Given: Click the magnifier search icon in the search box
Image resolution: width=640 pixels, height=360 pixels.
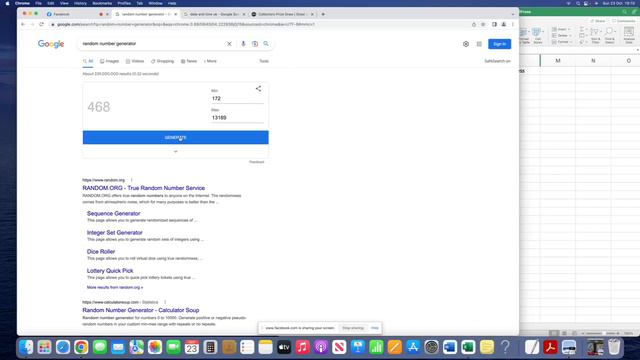Looking at the screenshot, I should coord(266,44).
